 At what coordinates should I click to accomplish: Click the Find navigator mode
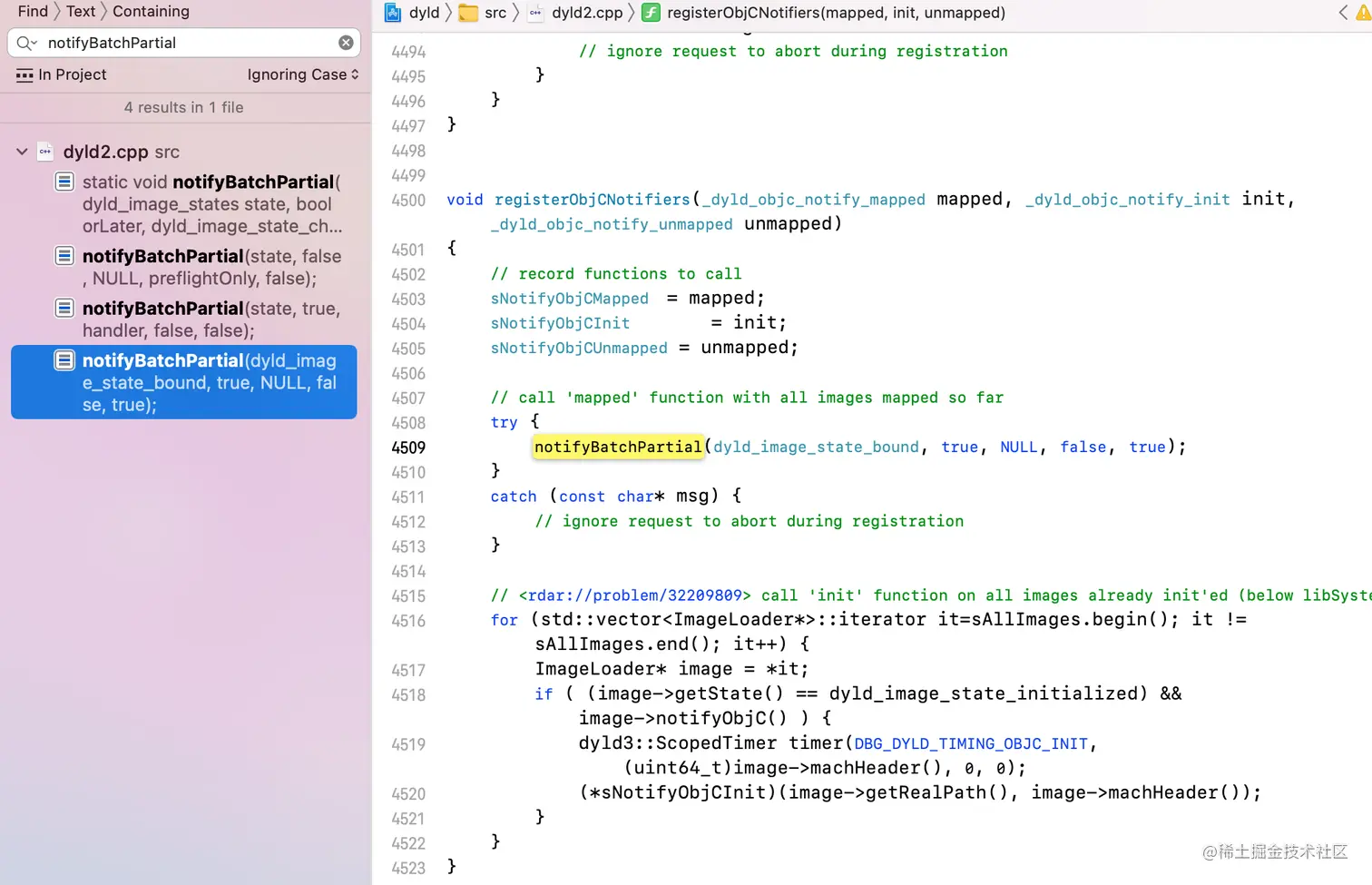[x=33, y=11]
